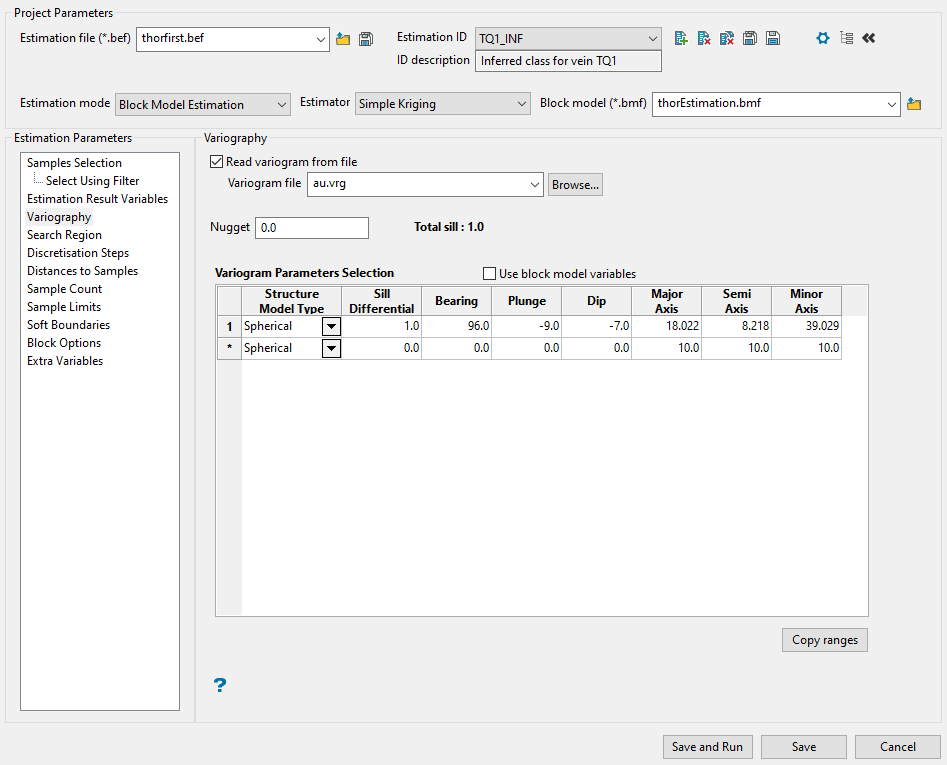Toggle Read variogram from file checkbox
This screenshot has width=947, height=765.
click(217, 162)
